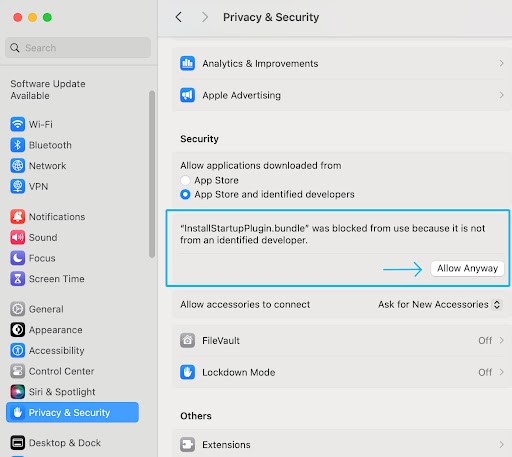
Task: Expand the Extensions chevron
Action: point(501,444)
